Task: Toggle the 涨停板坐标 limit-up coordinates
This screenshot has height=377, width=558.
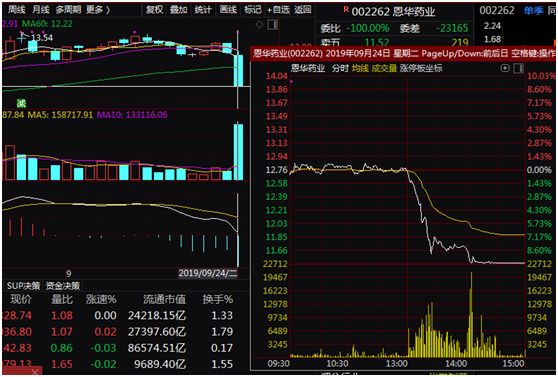Action: tap(421, 68)
